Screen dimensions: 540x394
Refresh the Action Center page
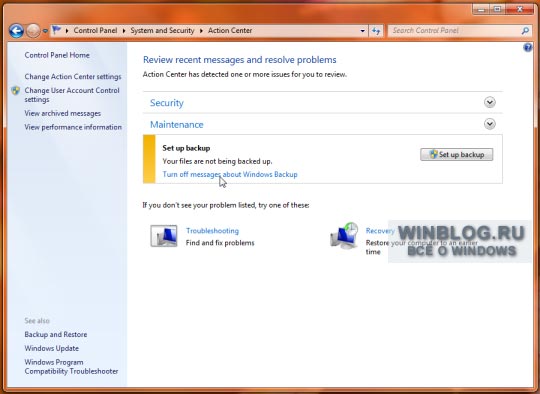376,31
